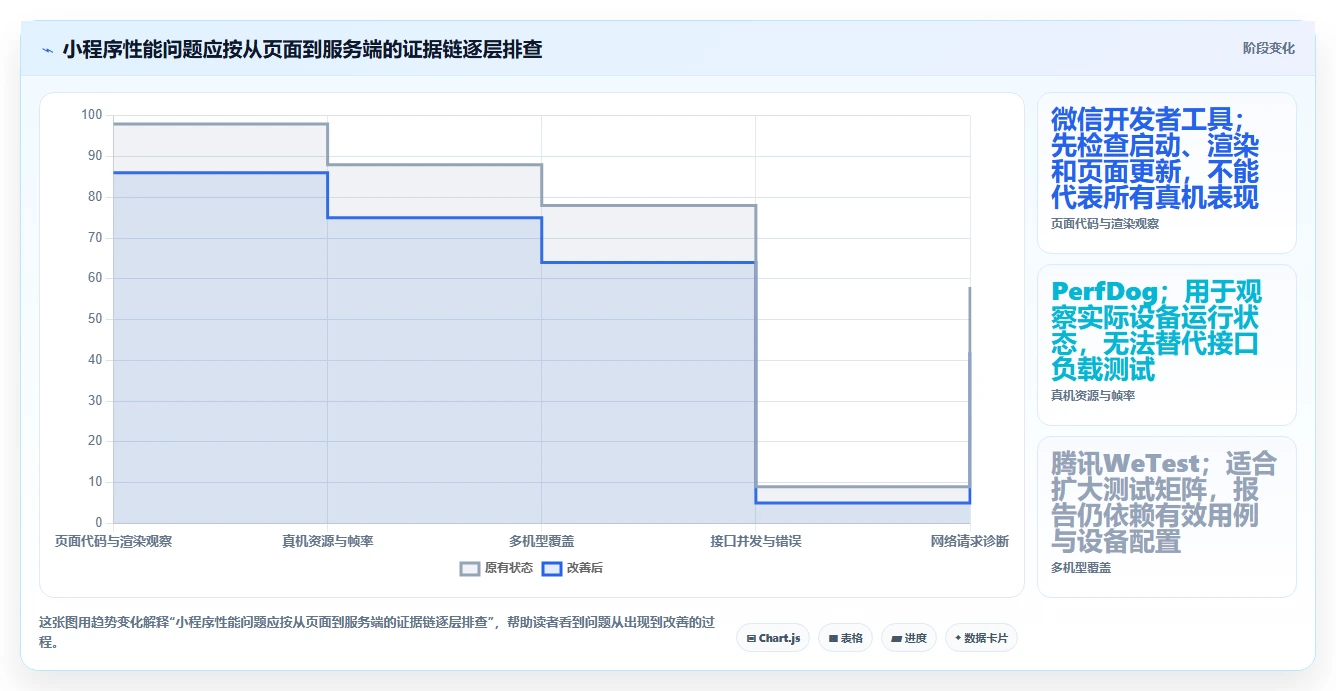Click the icon inside the 表格 chip
Image resolution: width=1336 pixels, height=691 pixels.
(832, 638)
